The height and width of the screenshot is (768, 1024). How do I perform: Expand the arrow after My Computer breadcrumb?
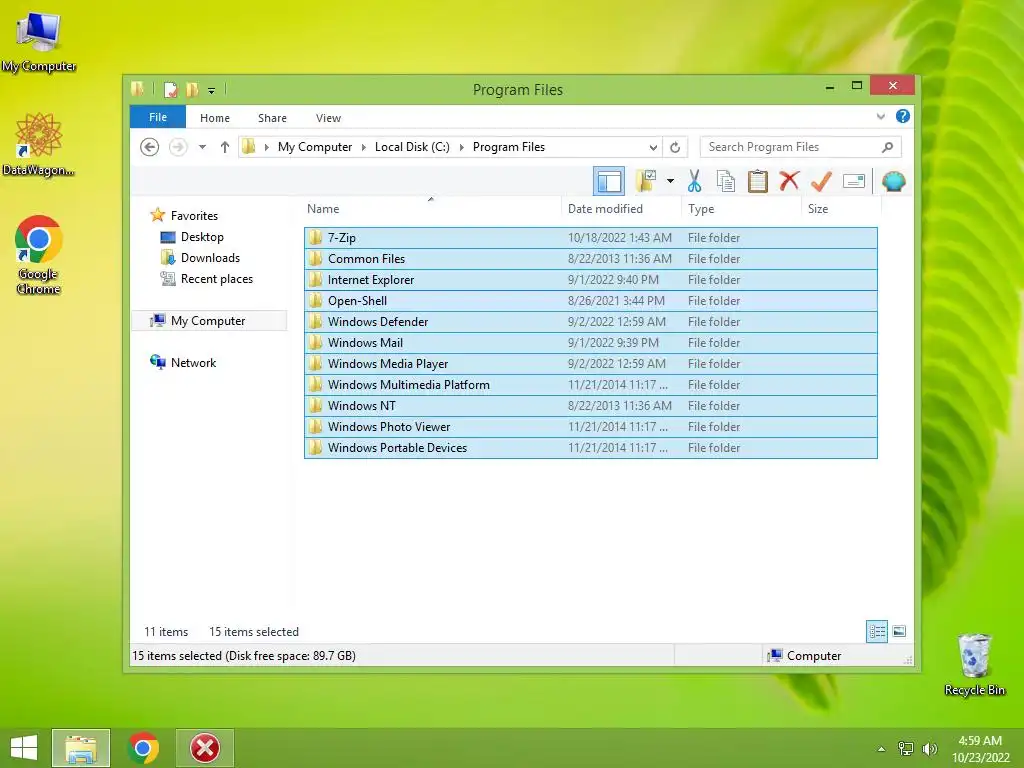[364, 147]
